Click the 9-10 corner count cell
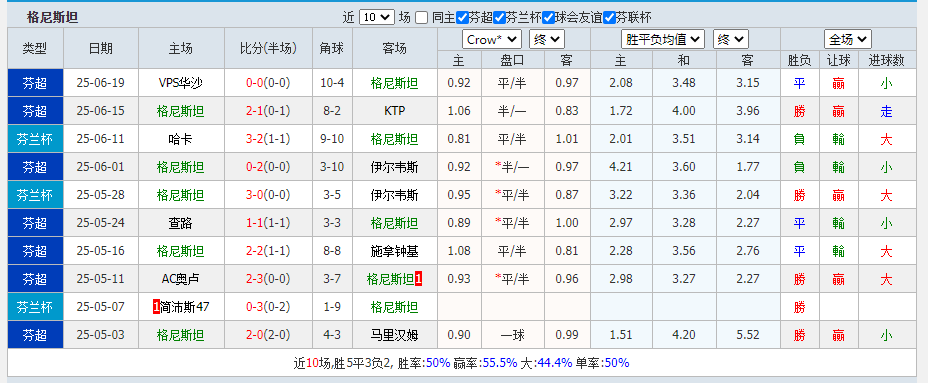Viewport: 928px width, 383px height. tap(332, 139)
